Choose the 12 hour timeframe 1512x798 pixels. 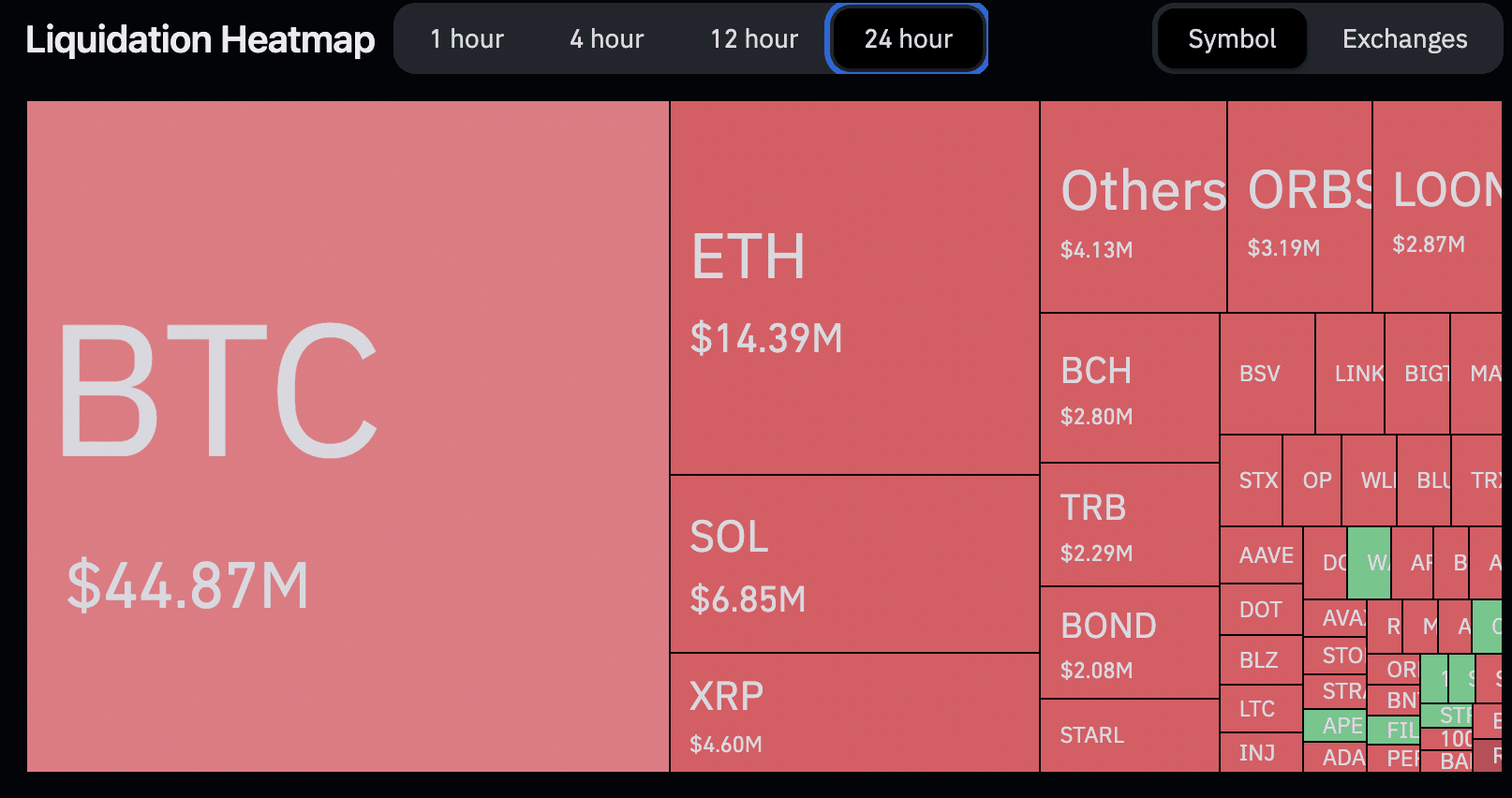coord(753,39)
